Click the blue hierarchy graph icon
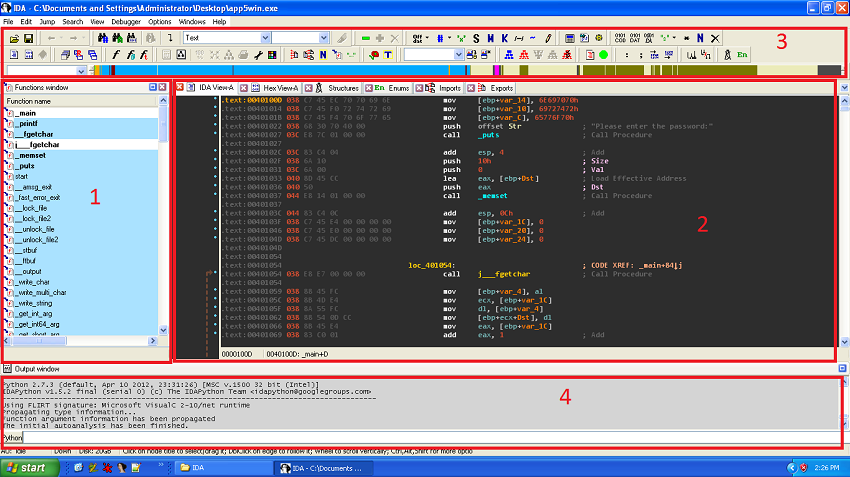The height and width of the screenshot is (477, 850). [x=509, y=55]
